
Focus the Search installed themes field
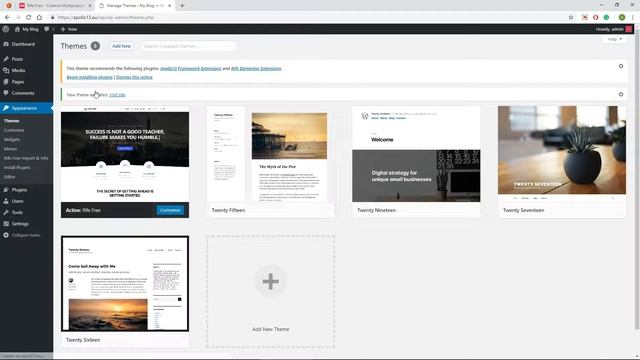coord(188,46)
